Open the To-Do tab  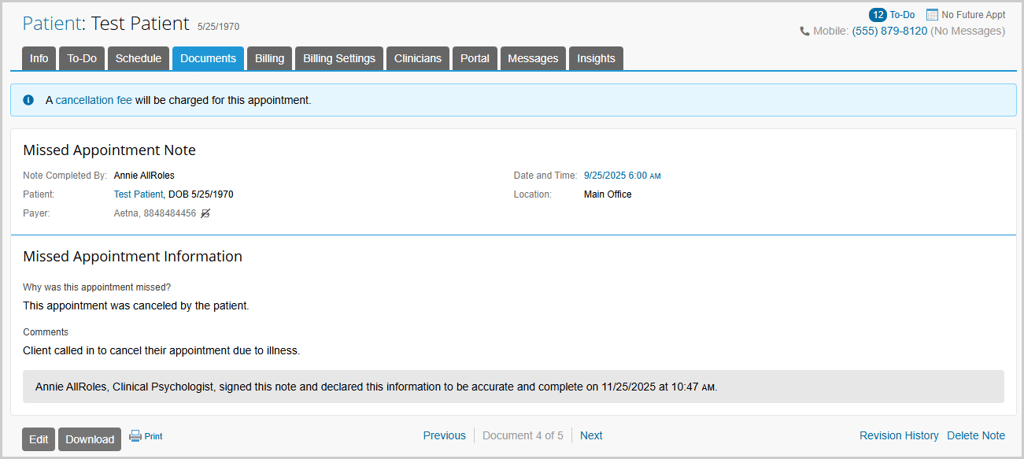tap(82, 59)
